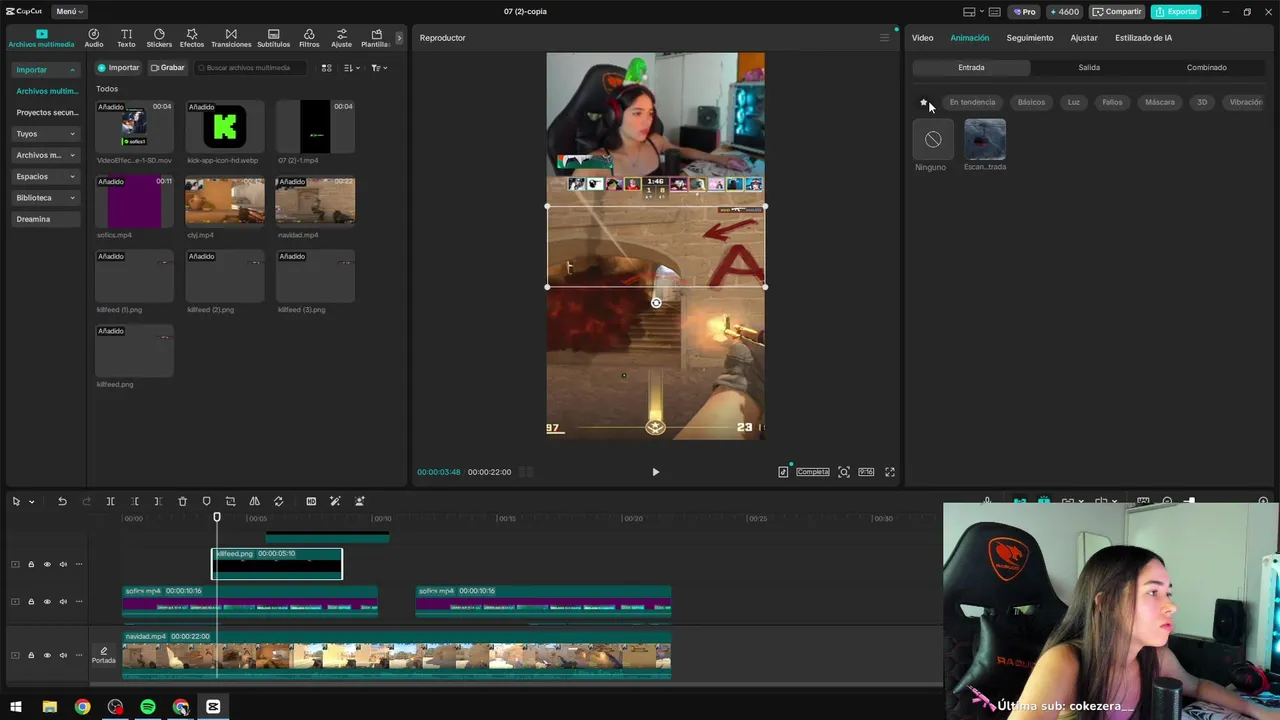Click the Exportar button
Image resolution: width=1280 pixels, height=720 pixels.
pyautogui.click(x=1176, y=12)
